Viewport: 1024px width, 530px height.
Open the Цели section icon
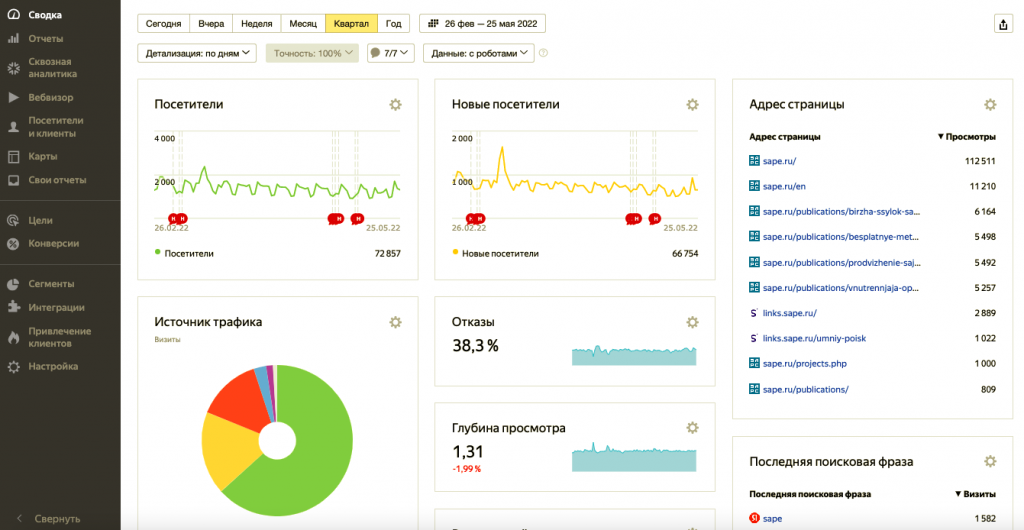click(13, 221)
